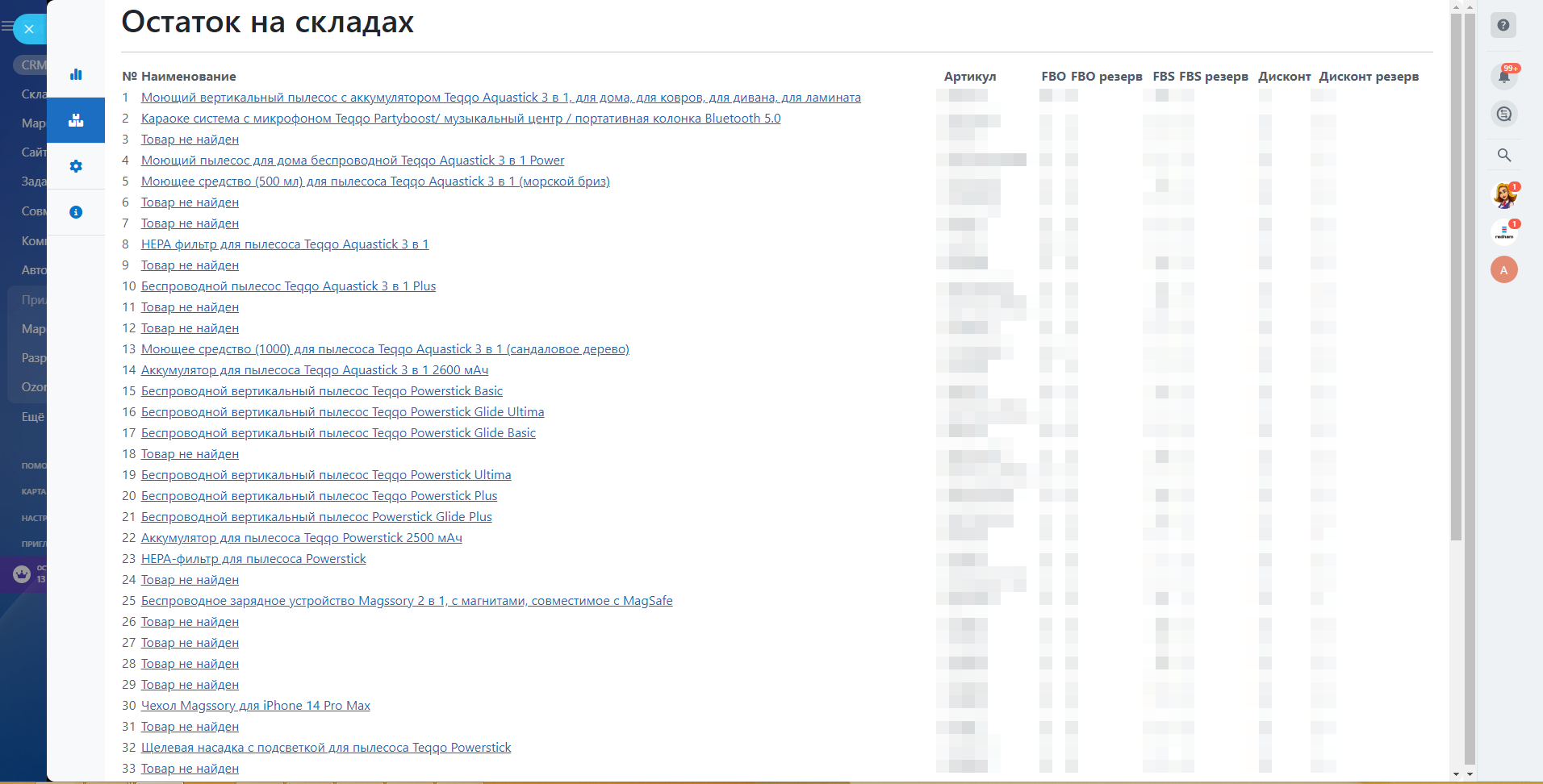Open 'Беспроводной вертикальный пылесос Teqqo Powerstick Plus' link

pos(319,496)
